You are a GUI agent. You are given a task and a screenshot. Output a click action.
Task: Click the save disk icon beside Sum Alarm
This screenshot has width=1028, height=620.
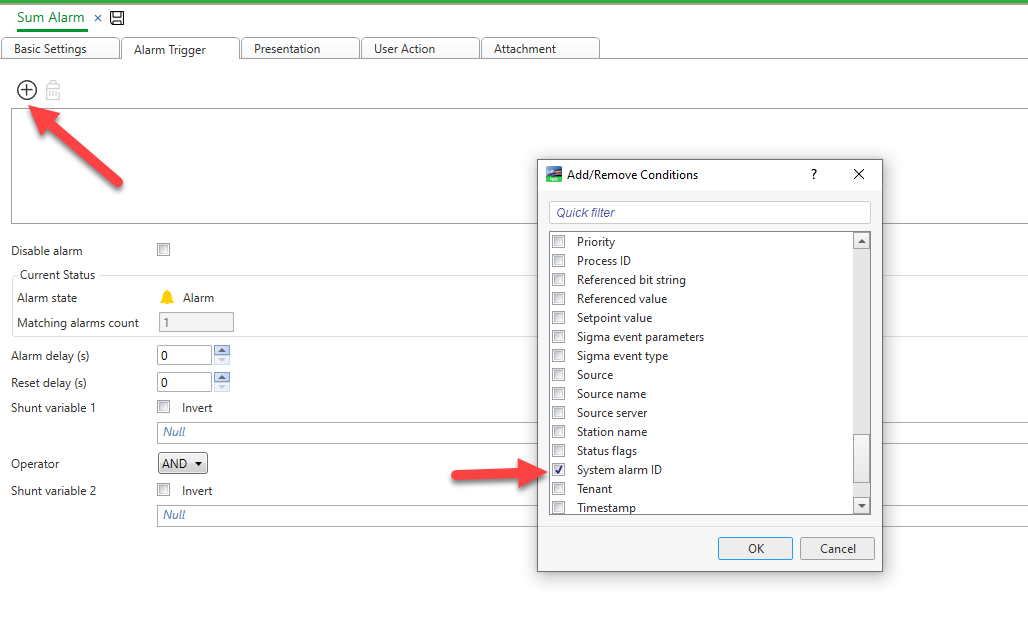click(x=117, y=18)
